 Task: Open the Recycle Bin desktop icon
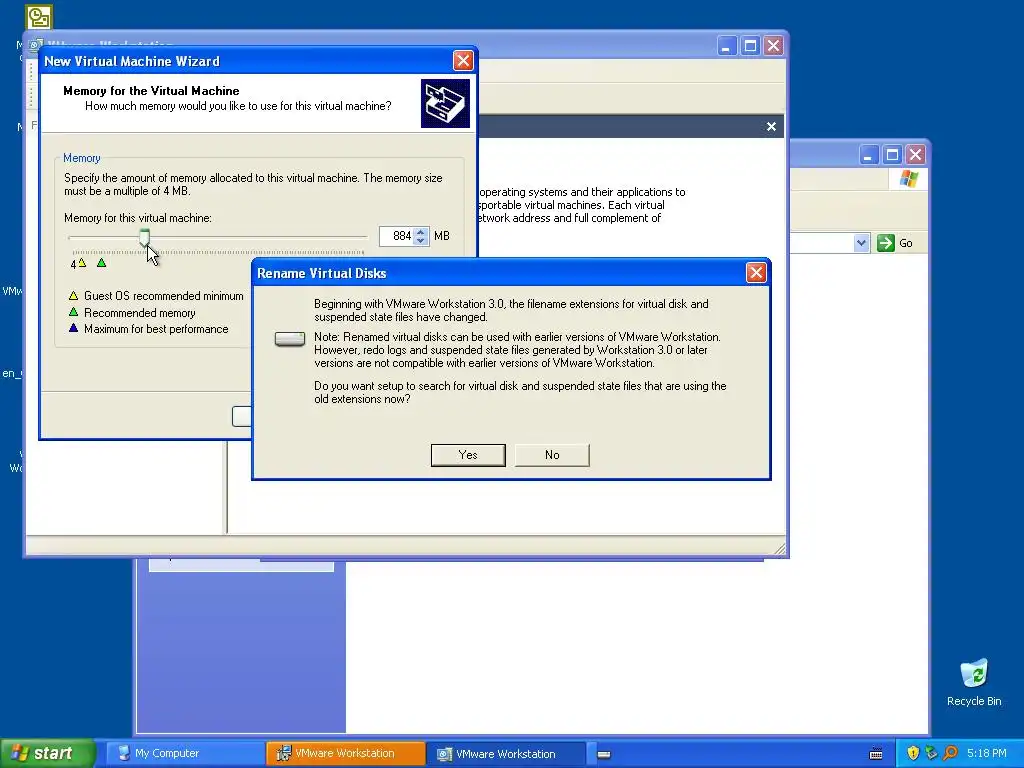tap(974, 682)
